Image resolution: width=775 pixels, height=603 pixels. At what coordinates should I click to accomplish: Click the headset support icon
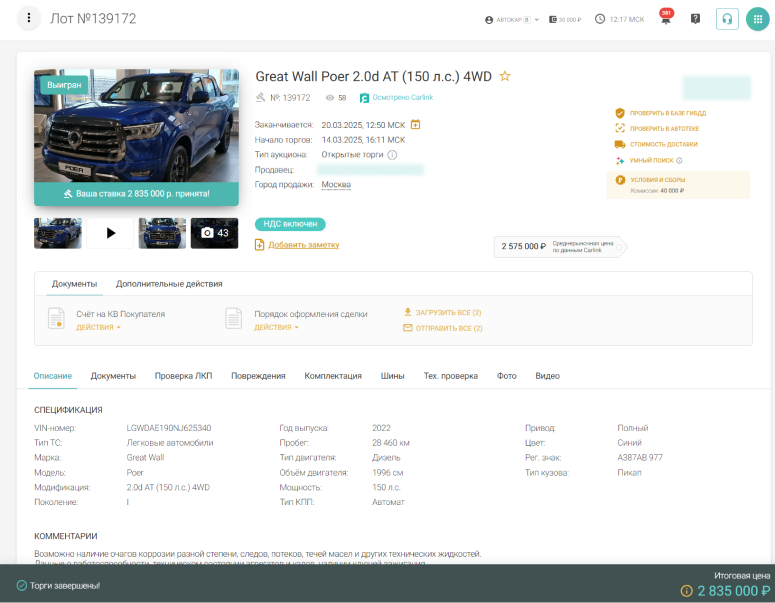coord(727,19)
